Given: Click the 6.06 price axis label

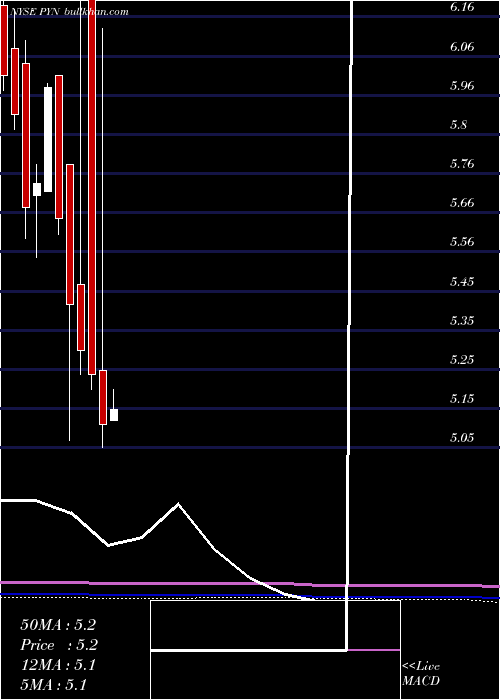Looking at the screenshot, I should click(462, 46).
